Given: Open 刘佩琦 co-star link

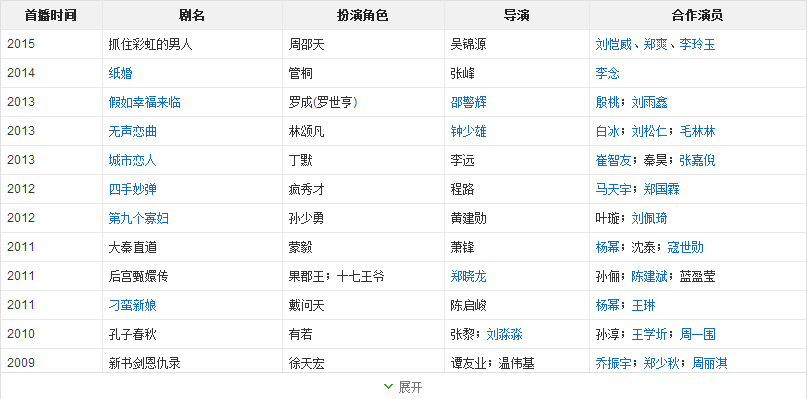Looking at the screenshot, I should click(x=649, y=218).
